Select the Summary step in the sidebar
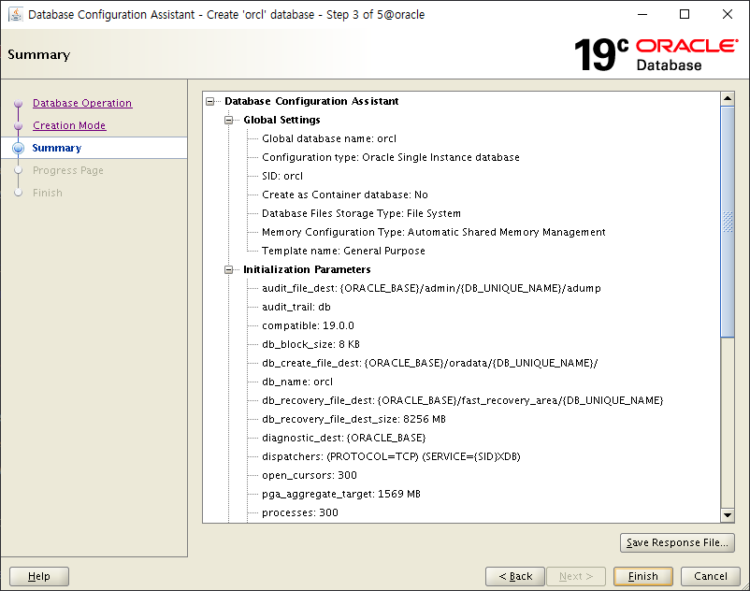This screenshot has height=591, width=750. click(57, 148)
